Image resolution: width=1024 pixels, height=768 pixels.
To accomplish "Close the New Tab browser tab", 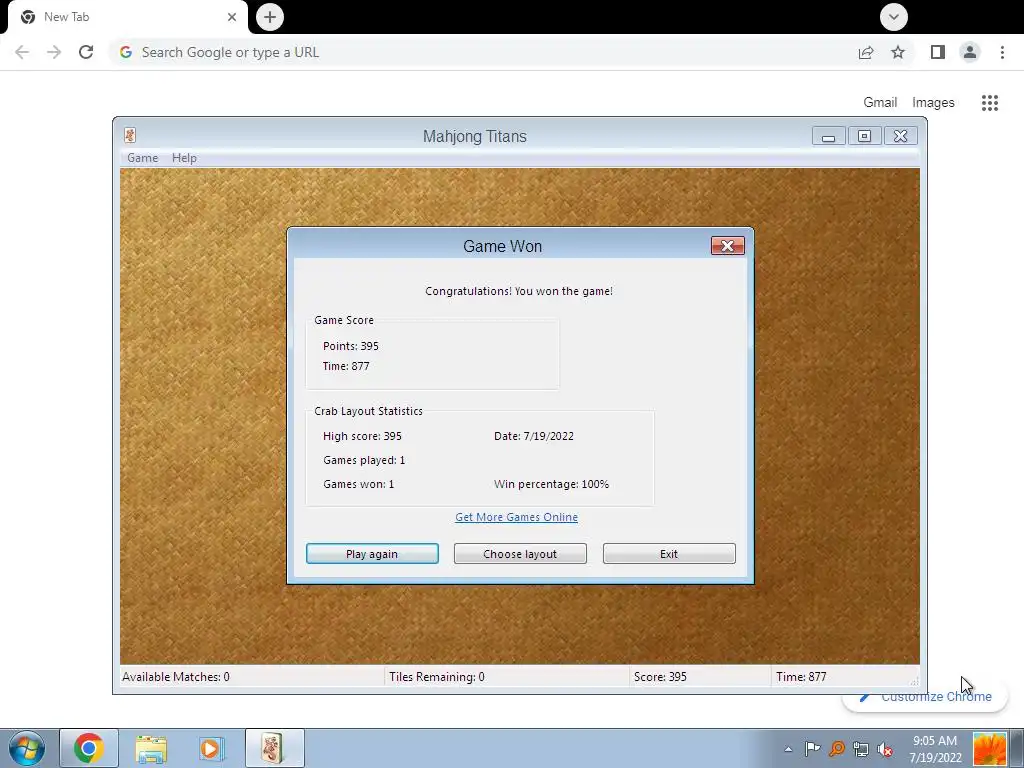I will coord(232,17).
